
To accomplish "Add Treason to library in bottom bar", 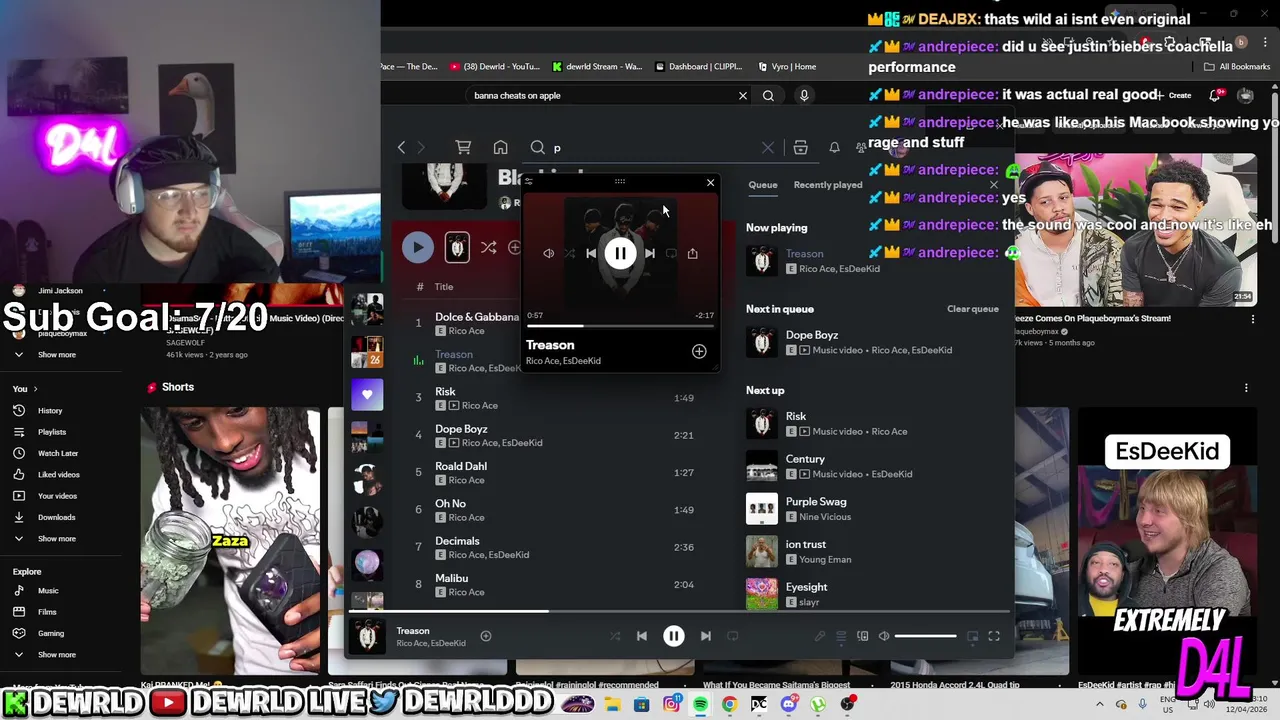I will (486, 636).
